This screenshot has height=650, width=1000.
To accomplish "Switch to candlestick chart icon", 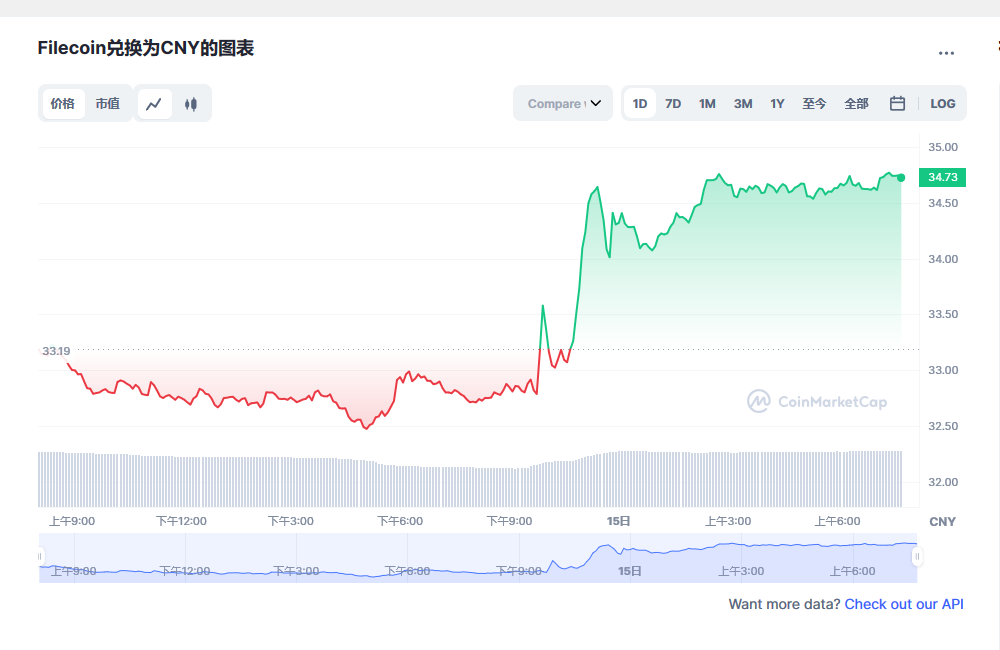I will (x=191, y=104).
